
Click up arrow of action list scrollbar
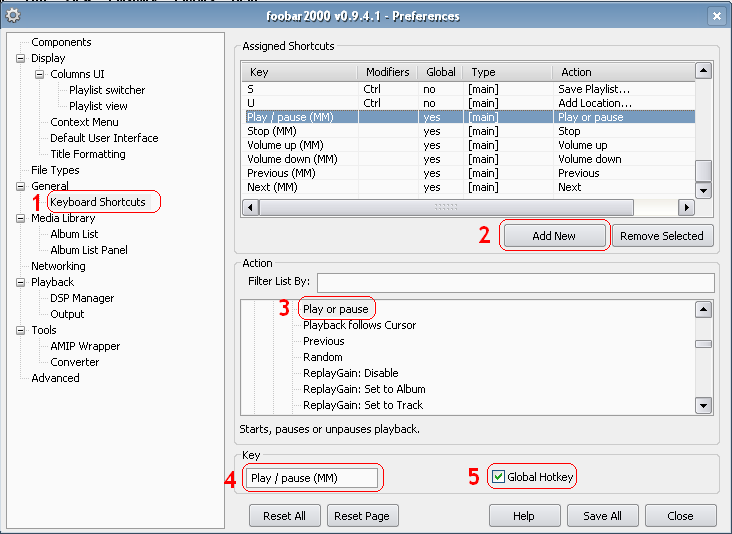(704, 309)
